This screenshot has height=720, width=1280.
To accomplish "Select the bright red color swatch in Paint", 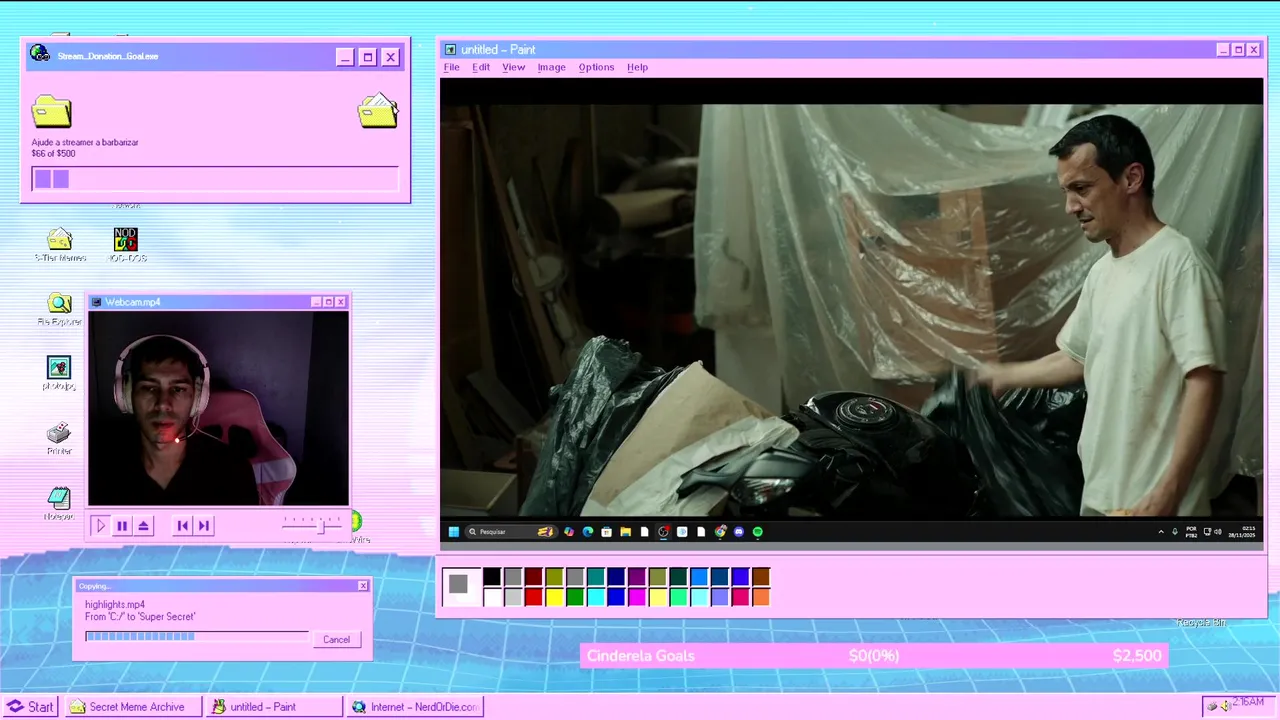I will click(533, 597).
